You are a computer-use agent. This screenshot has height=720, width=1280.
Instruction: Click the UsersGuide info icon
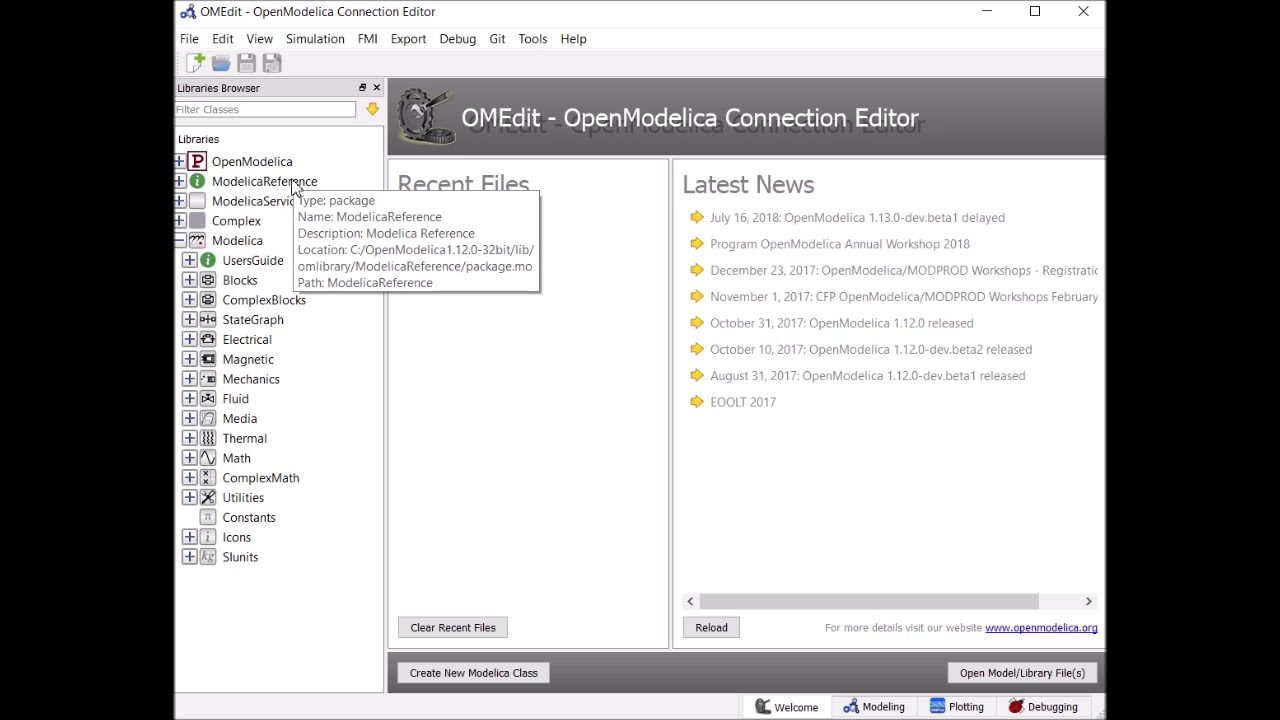[208, 260]
